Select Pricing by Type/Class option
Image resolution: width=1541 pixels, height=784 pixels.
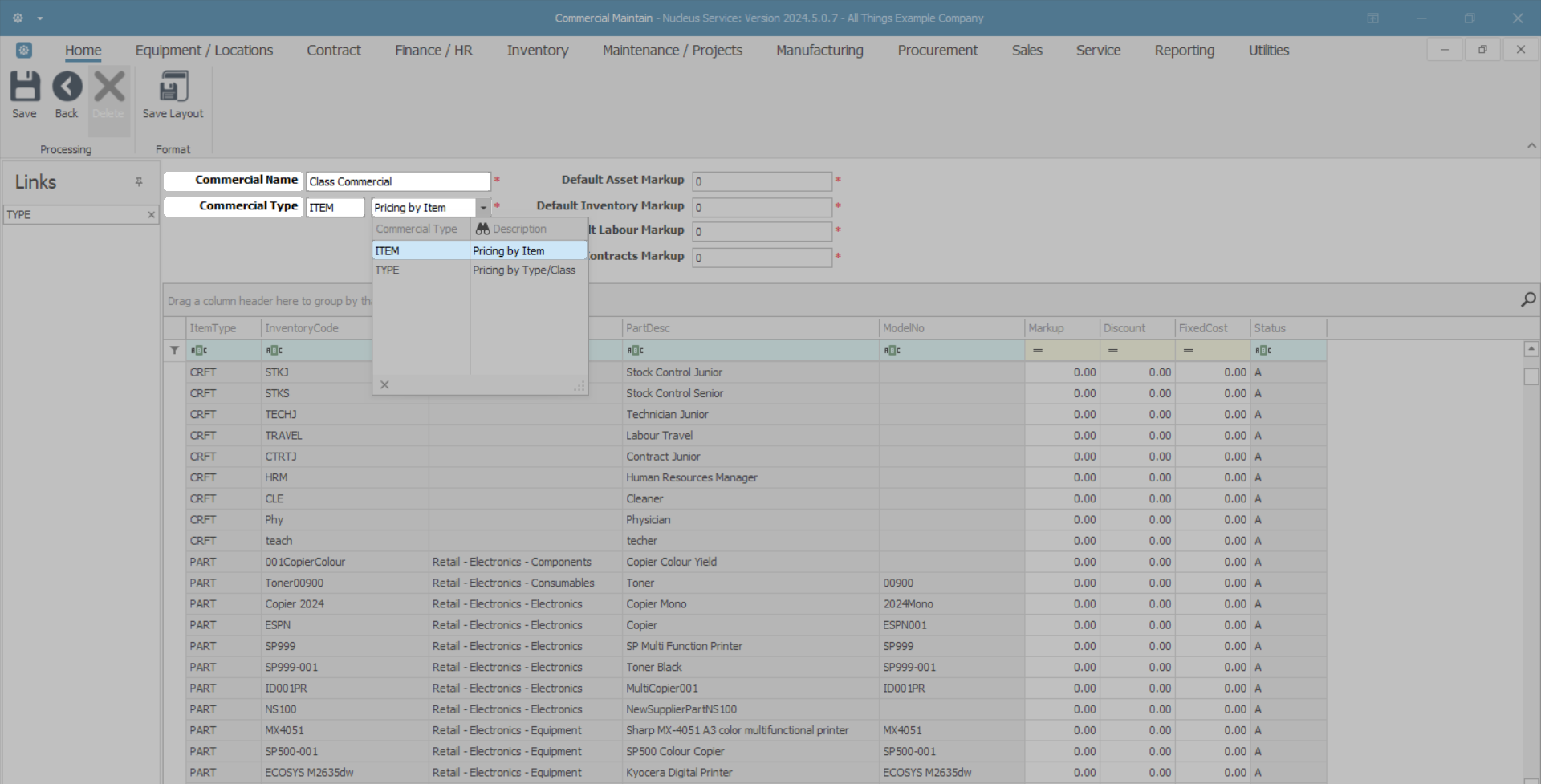pyautogui.click(x=523, y=270)
